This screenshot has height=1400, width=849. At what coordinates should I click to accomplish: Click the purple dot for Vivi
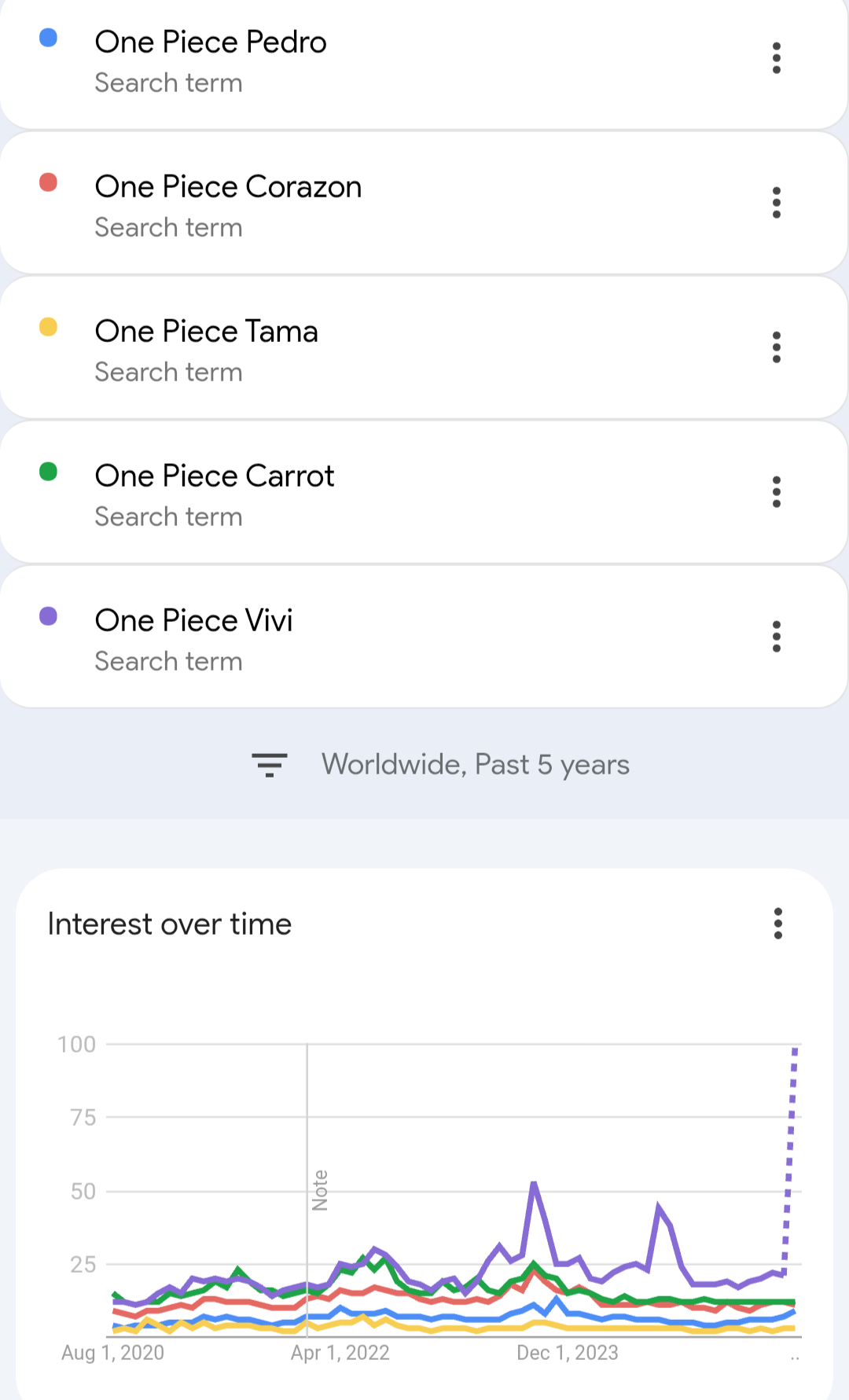[x=49, y=616]
